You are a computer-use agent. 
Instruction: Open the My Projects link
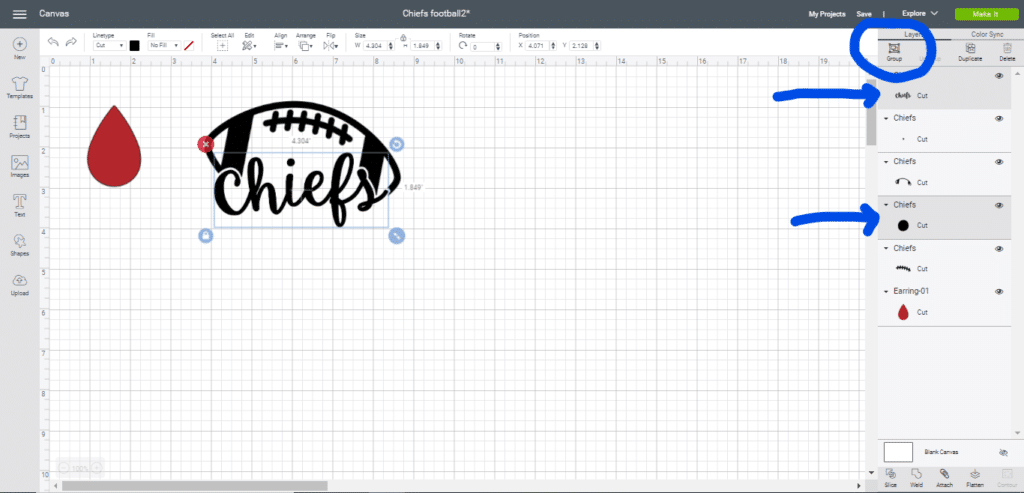point(826,14)
